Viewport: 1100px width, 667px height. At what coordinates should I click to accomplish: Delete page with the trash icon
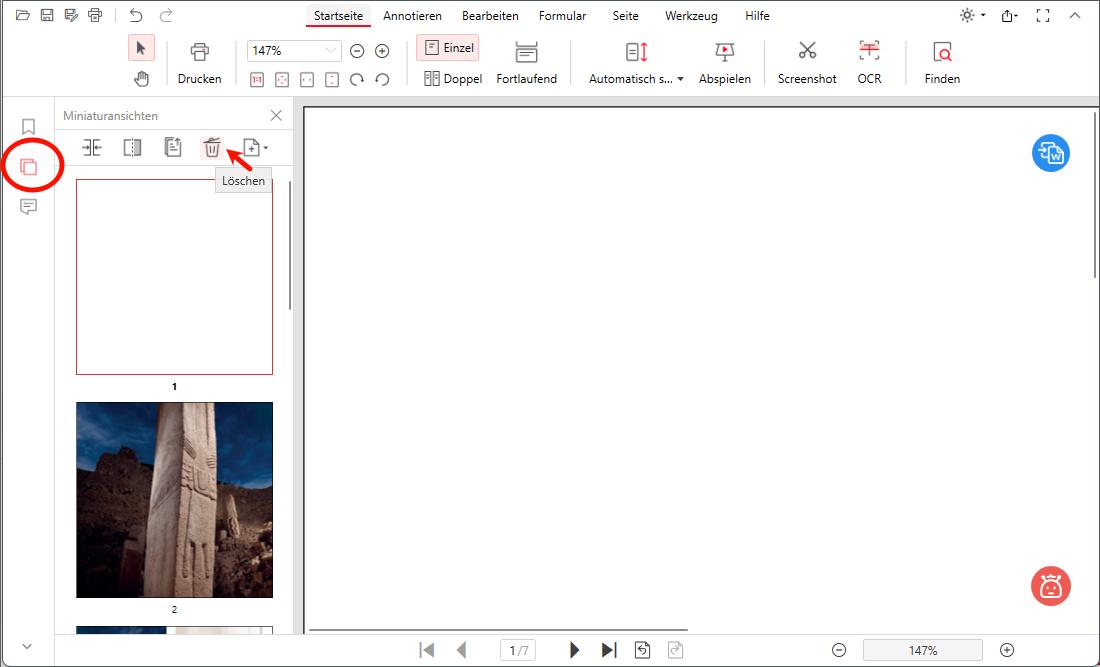212,147
